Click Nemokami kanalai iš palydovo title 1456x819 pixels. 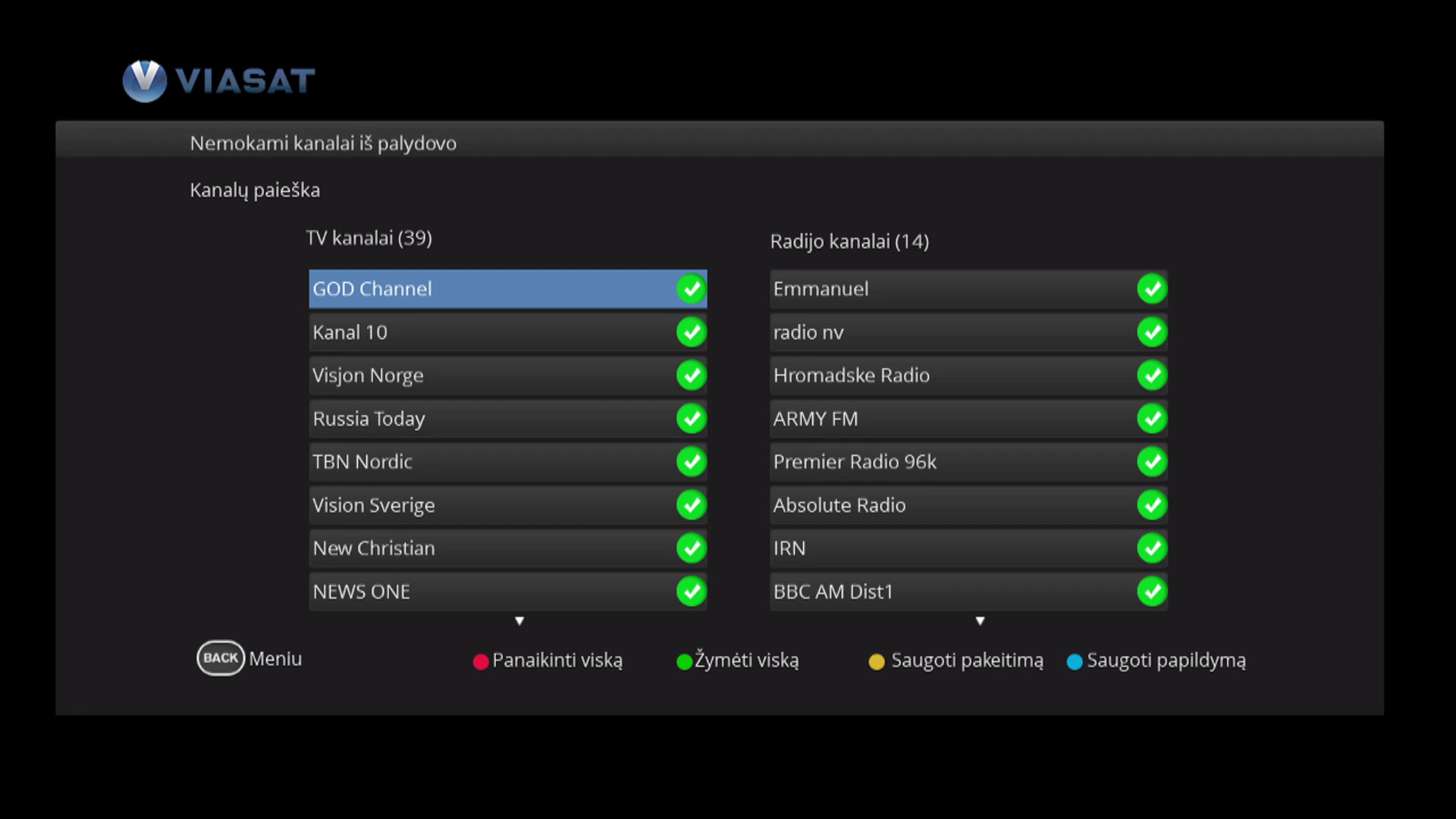tap(323, 143)
